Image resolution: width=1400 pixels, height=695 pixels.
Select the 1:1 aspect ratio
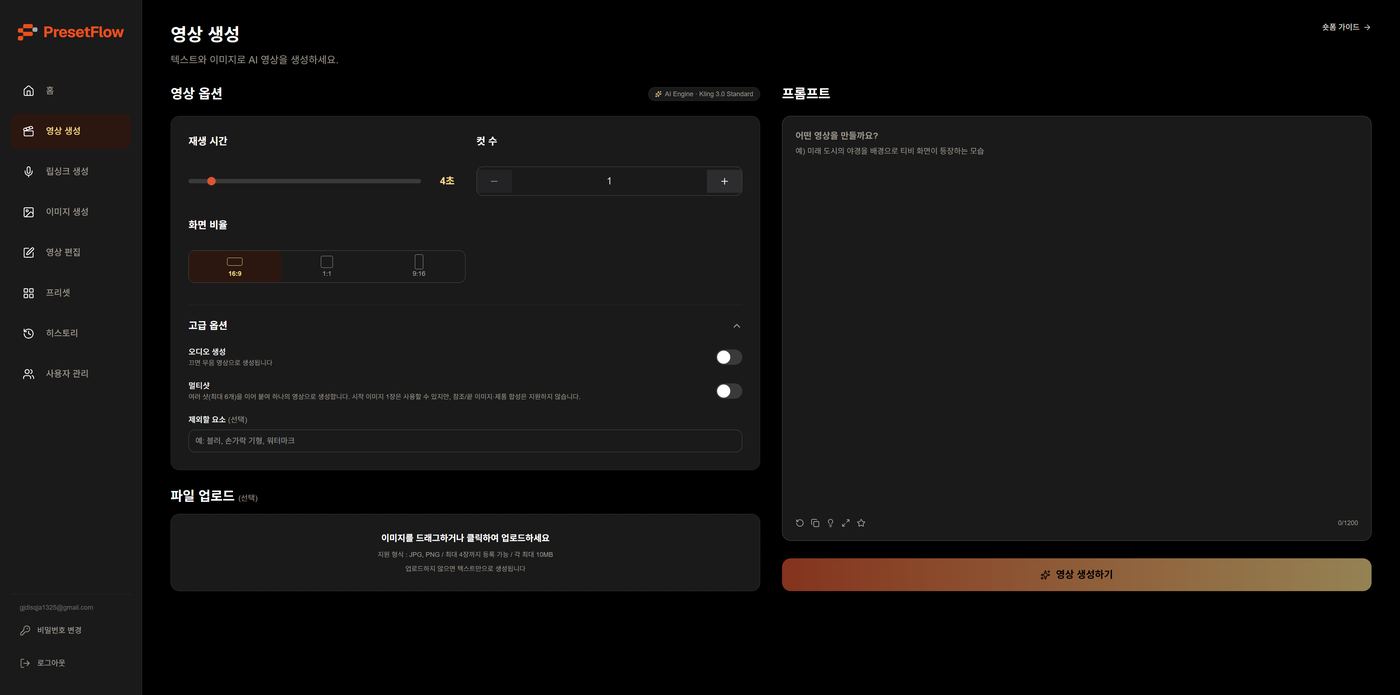(x=327, y=267)
